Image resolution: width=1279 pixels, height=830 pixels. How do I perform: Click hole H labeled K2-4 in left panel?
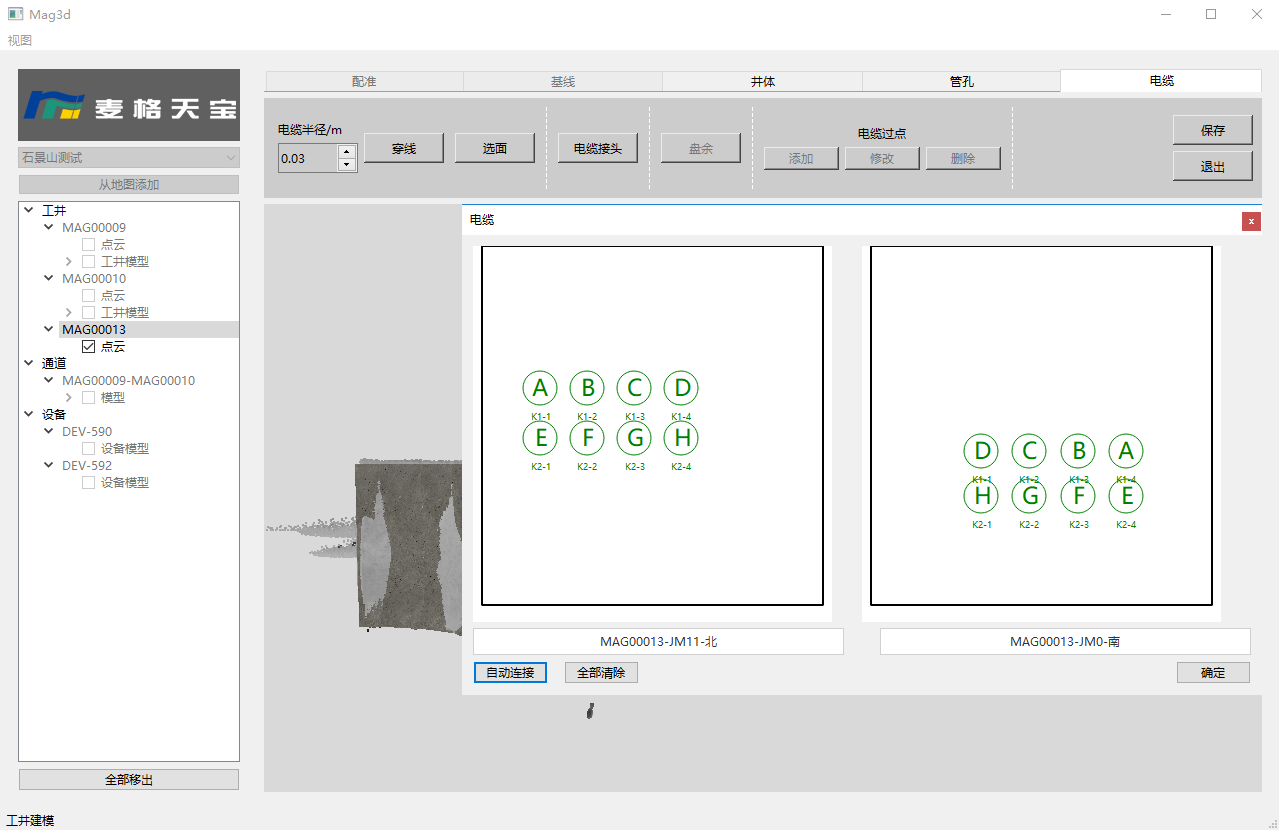pyautogui.click(x=681, y=438)
